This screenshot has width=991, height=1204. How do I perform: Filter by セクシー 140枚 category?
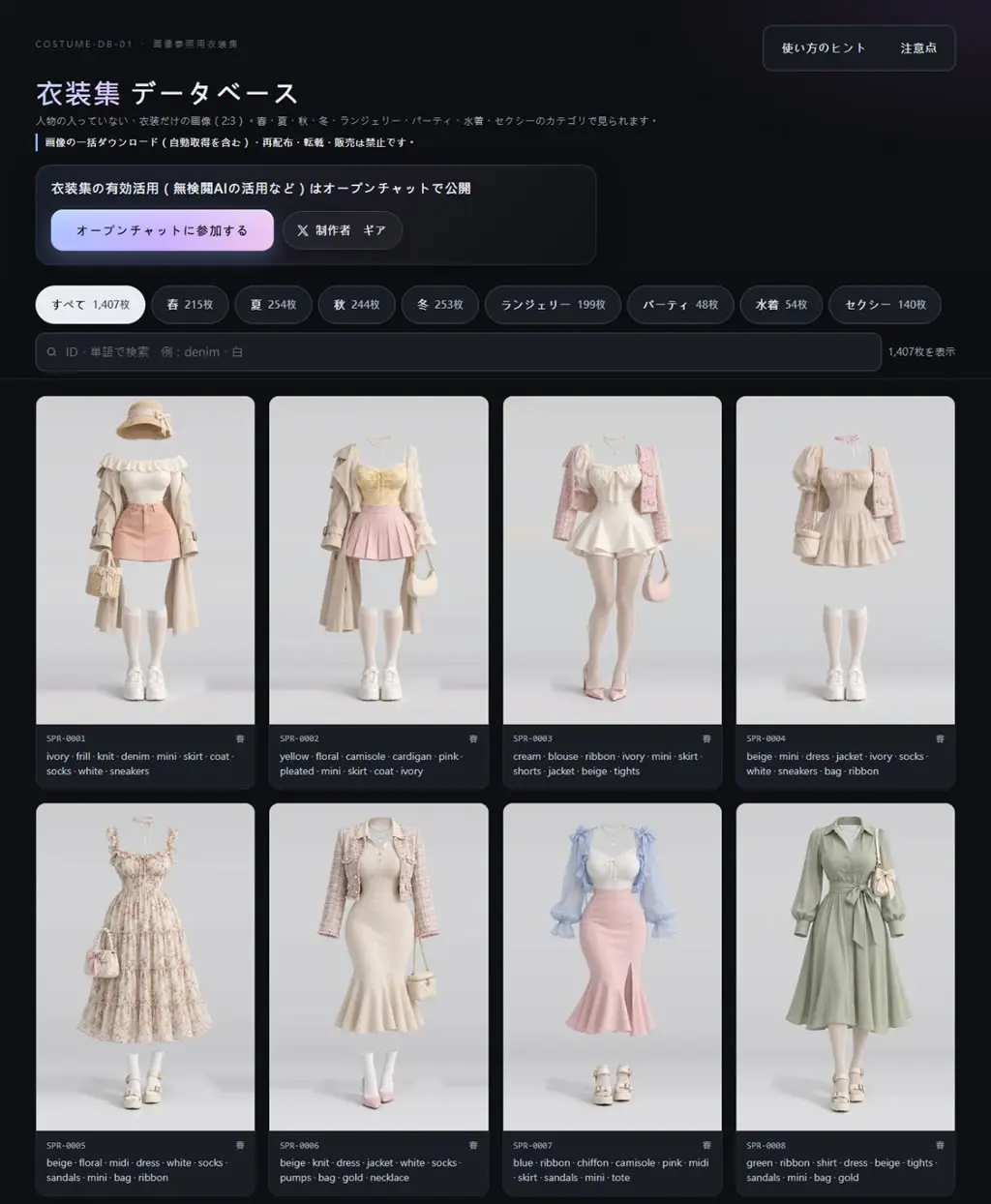tap(886, 304)
